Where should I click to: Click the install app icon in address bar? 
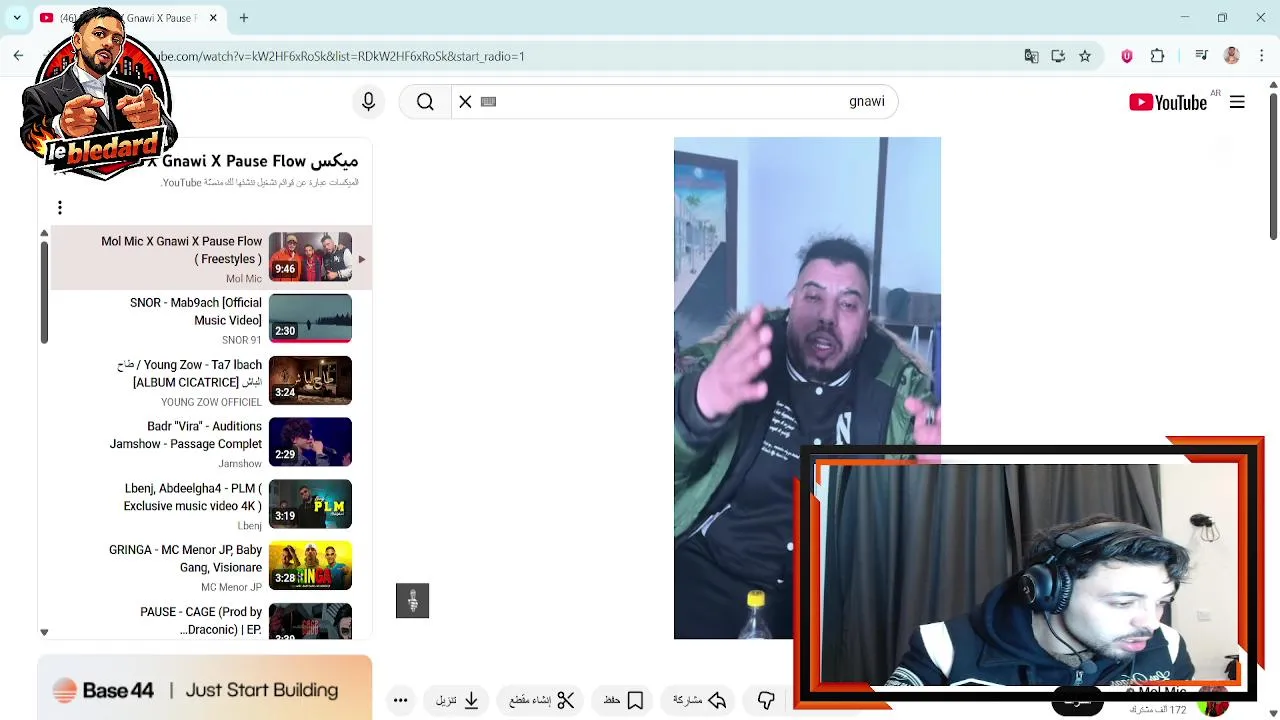(x=1058, y=56)
